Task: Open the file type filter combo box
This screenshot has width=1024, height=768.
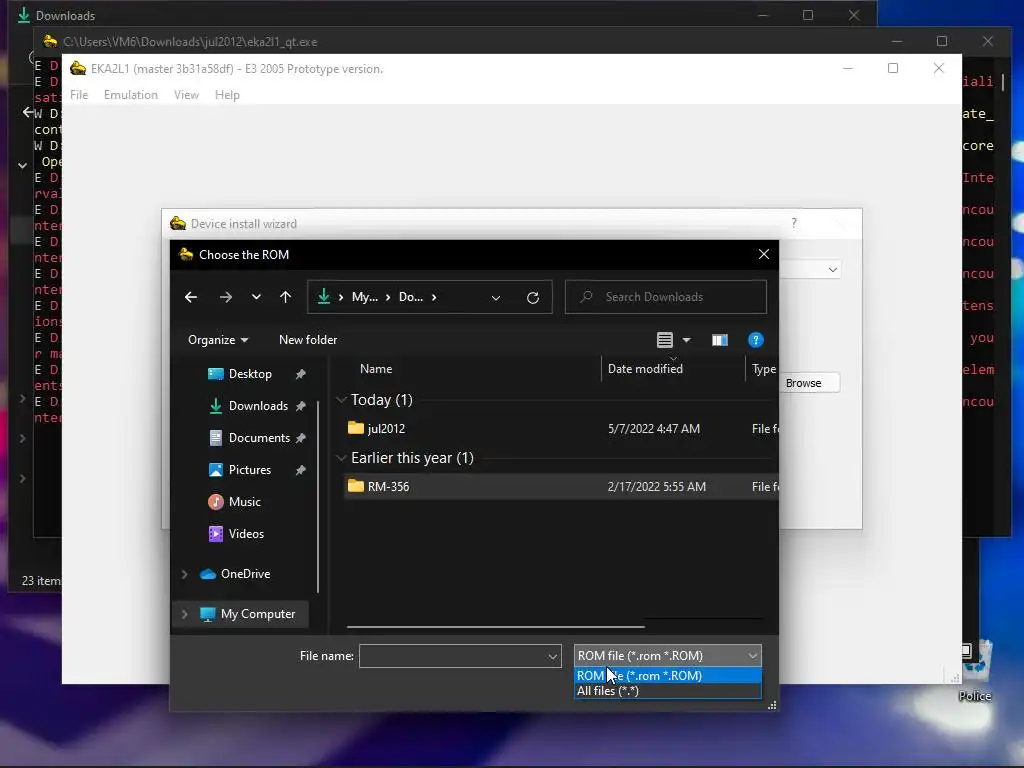Action: [667, 656]
